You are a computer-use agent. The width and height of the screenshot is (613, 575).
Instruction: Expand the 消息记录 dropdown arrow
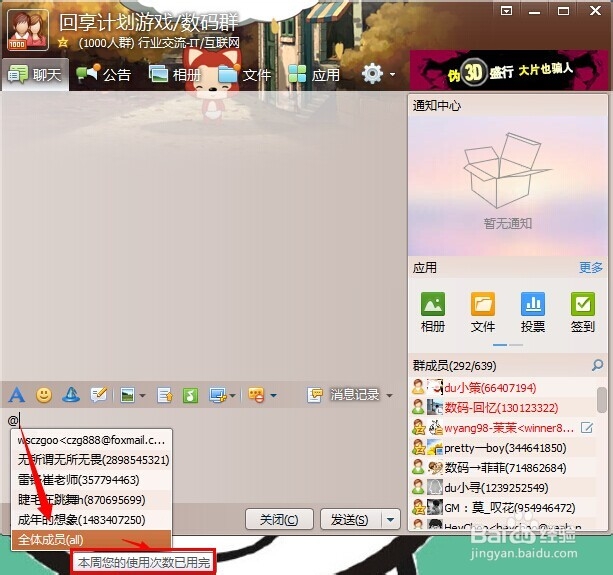[x=389, y=396]
